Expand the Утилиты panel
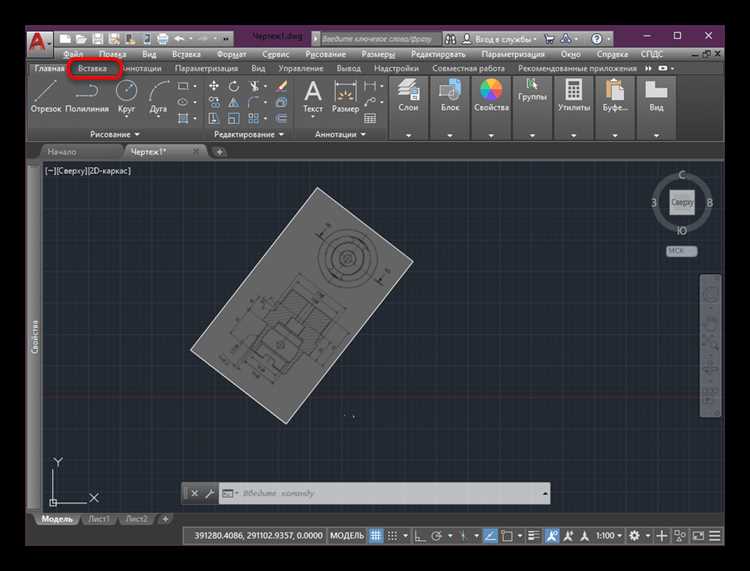The image size is (750, 571). click(574, 135)
